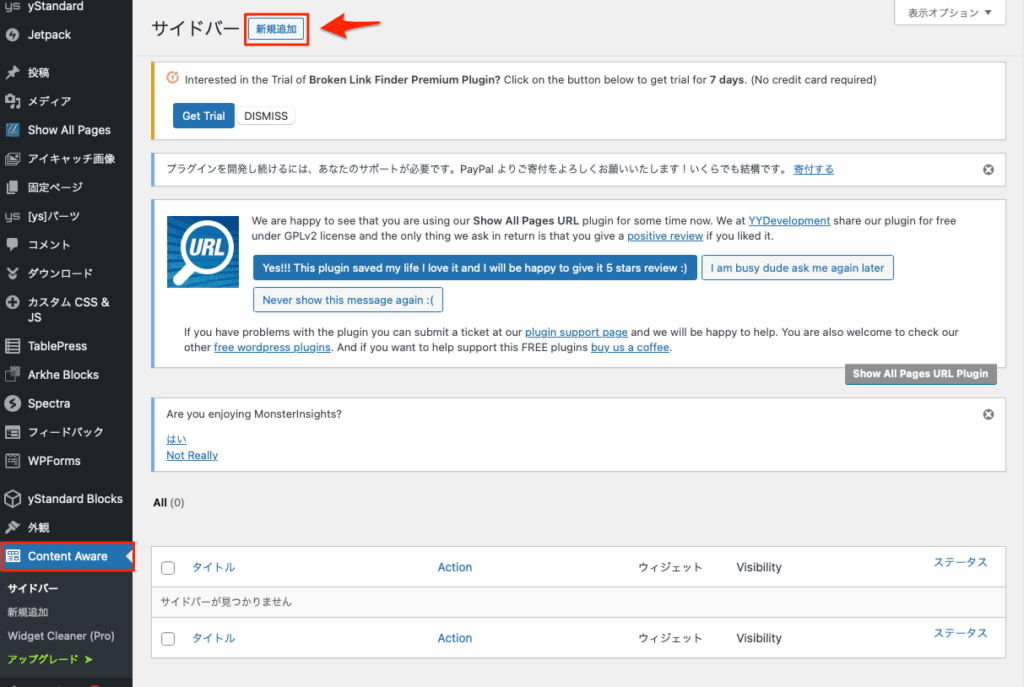This screenshot has width=1024, height=687.
Task: Sort by タイトル in table footer
Action: [214, 638]
